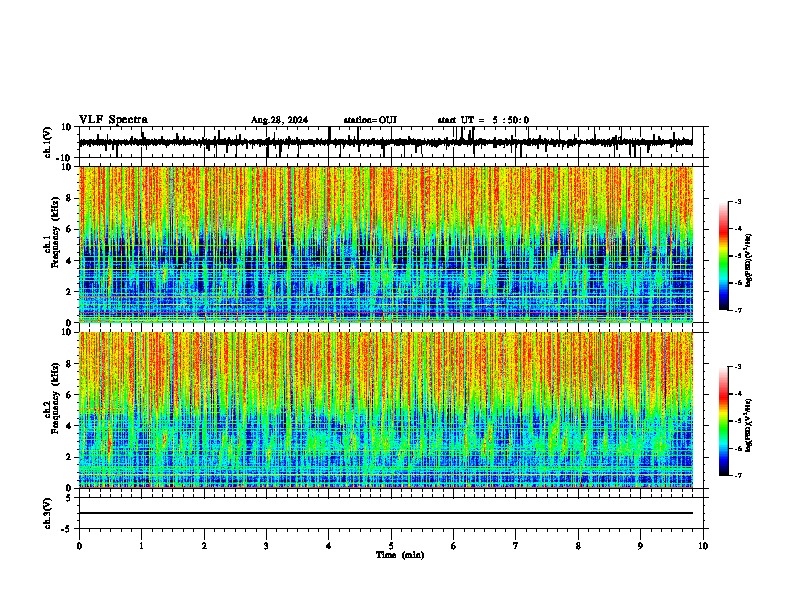The width and height of the screenshot is (792, 612).
Task: Click time axis tick label "2"
Action: point(204,546)
